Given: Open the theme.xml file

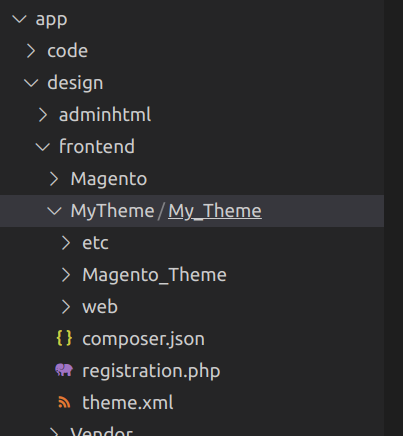Looking at the screenshot, I should click(x=128, y=402).
